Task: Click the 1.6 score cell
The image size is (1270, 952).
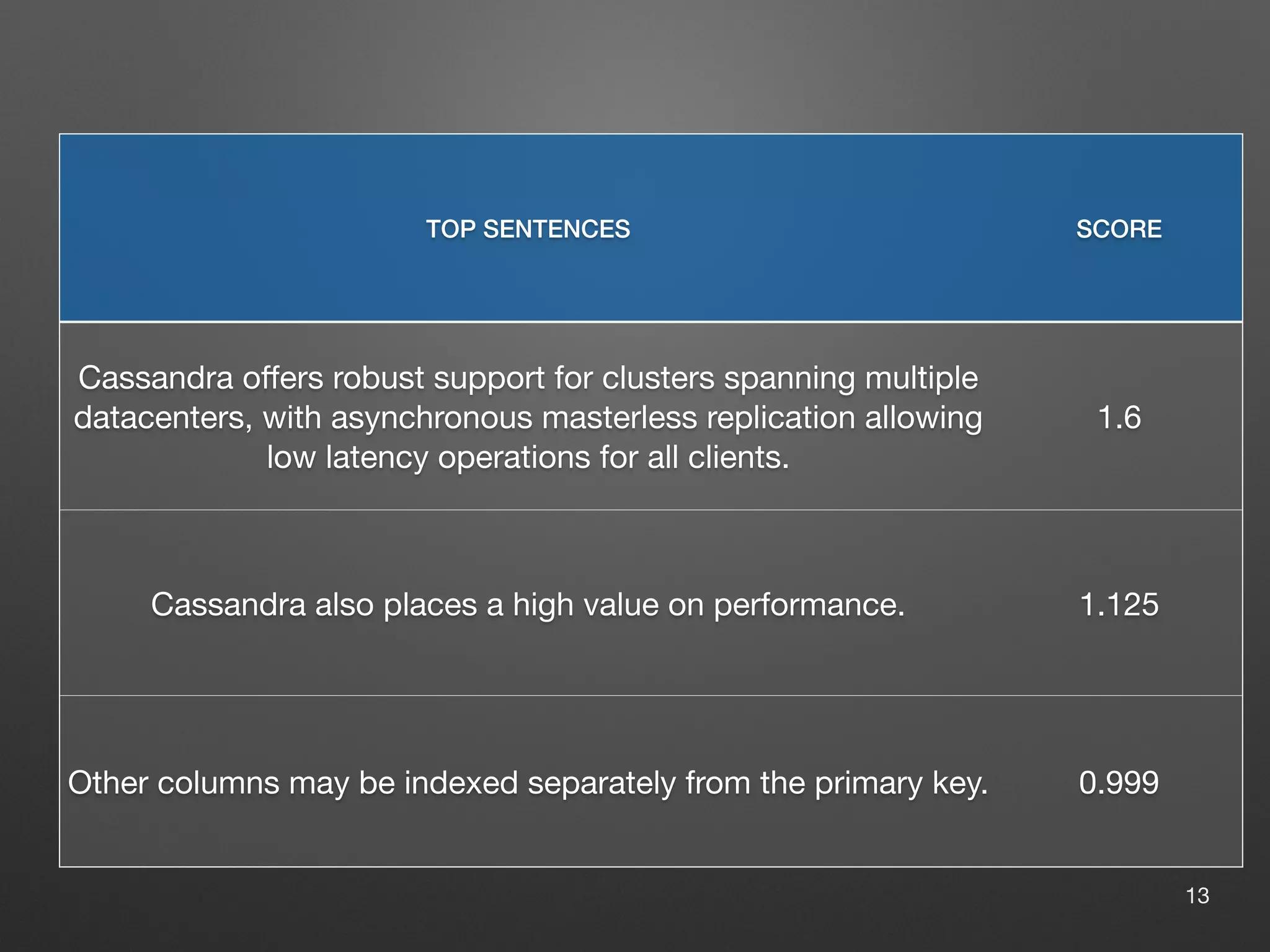Action: [x=1119, y=417]
